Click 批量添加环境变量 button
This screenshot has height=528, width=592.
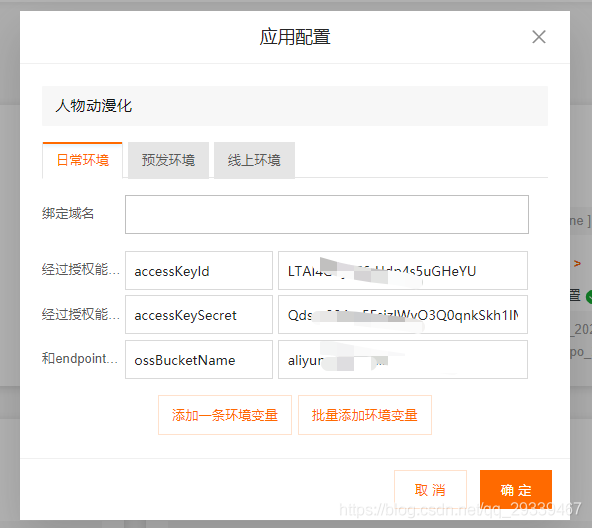(x=365, y=415)
